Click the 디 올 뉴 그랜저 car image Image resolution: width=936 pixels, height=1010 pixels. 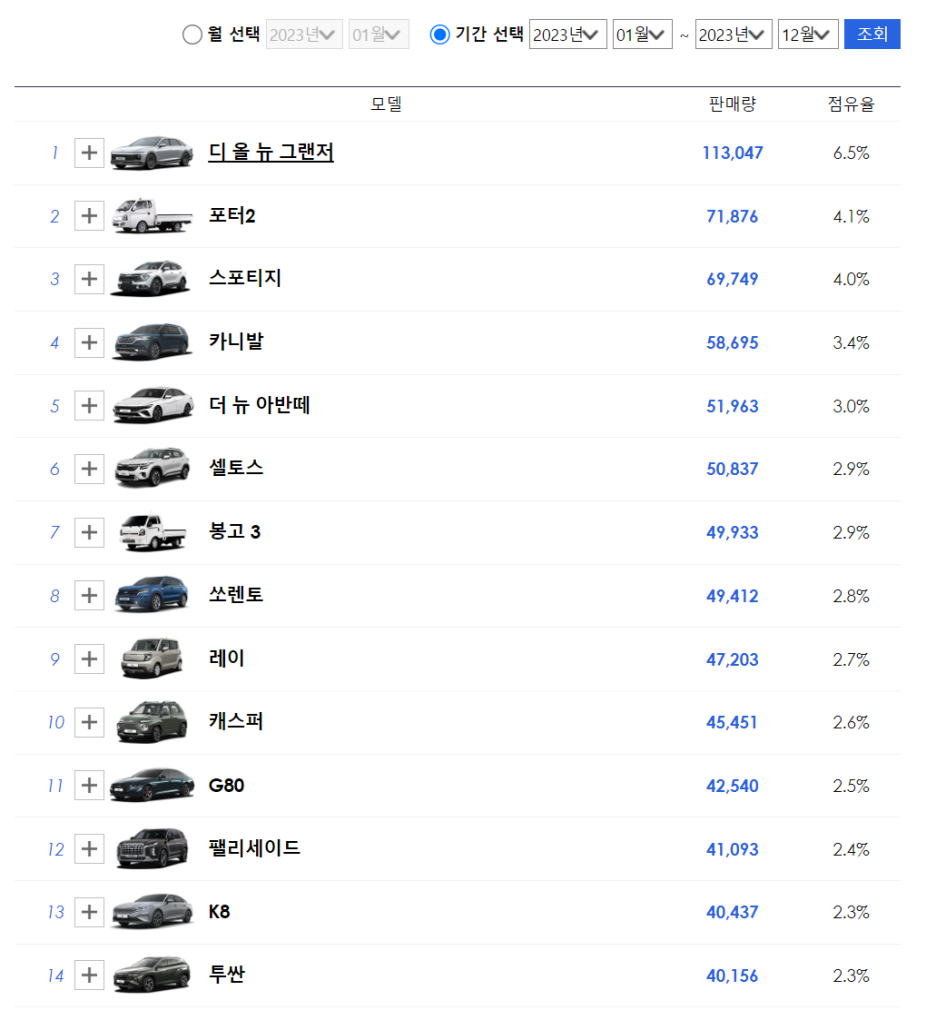click(x=152, y=153)
